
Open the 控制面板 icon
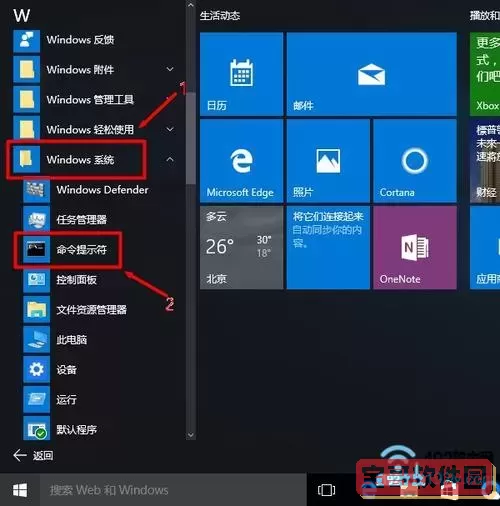point(36,279)
